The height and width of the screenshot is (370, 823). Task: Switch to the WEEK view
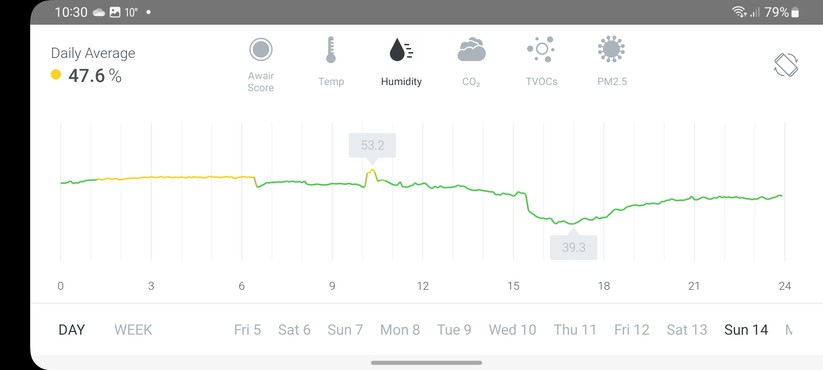tap(133, 330)
